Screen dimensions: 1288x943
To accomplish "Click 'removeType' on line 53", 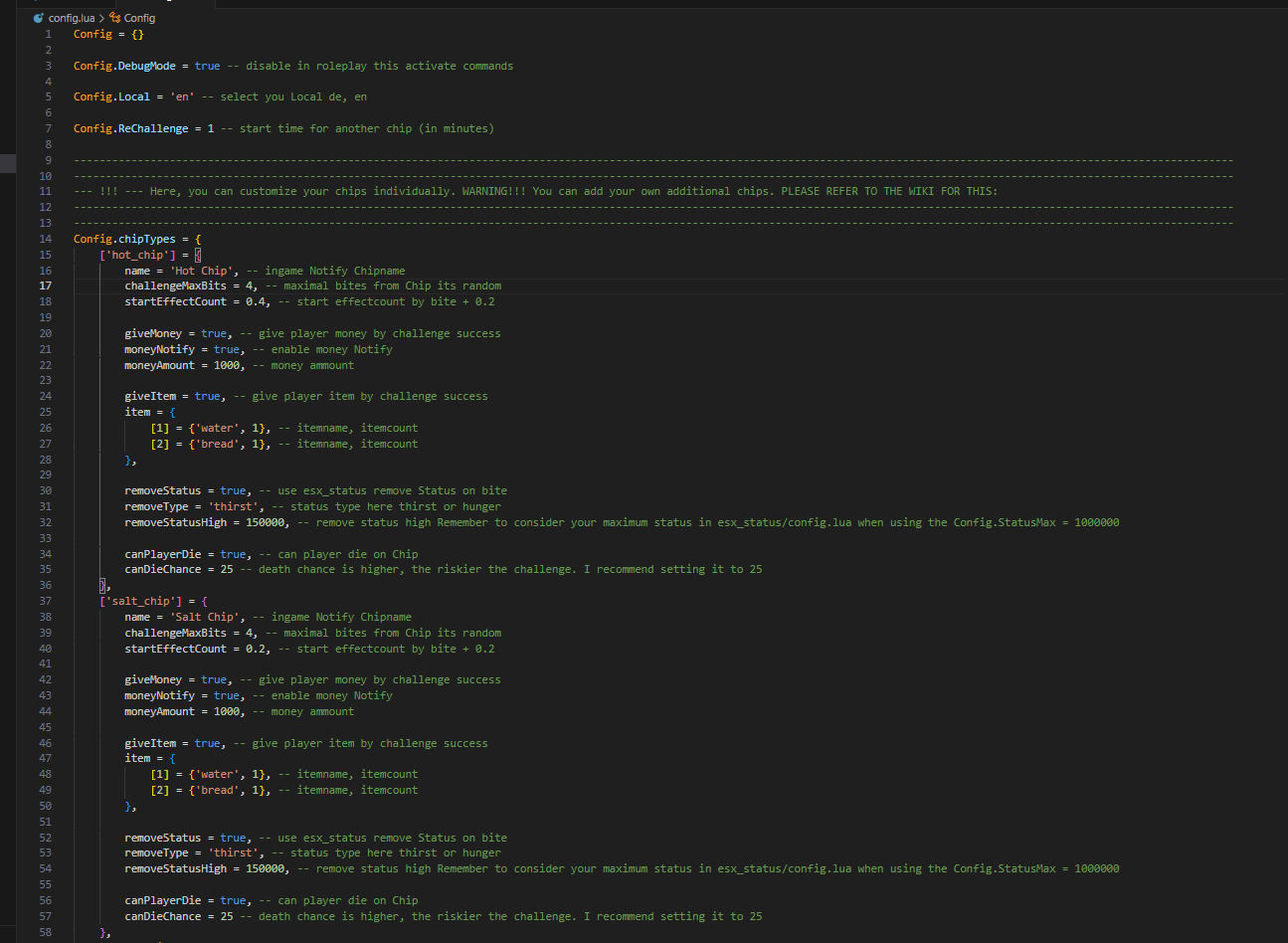I will coord(156,852).
